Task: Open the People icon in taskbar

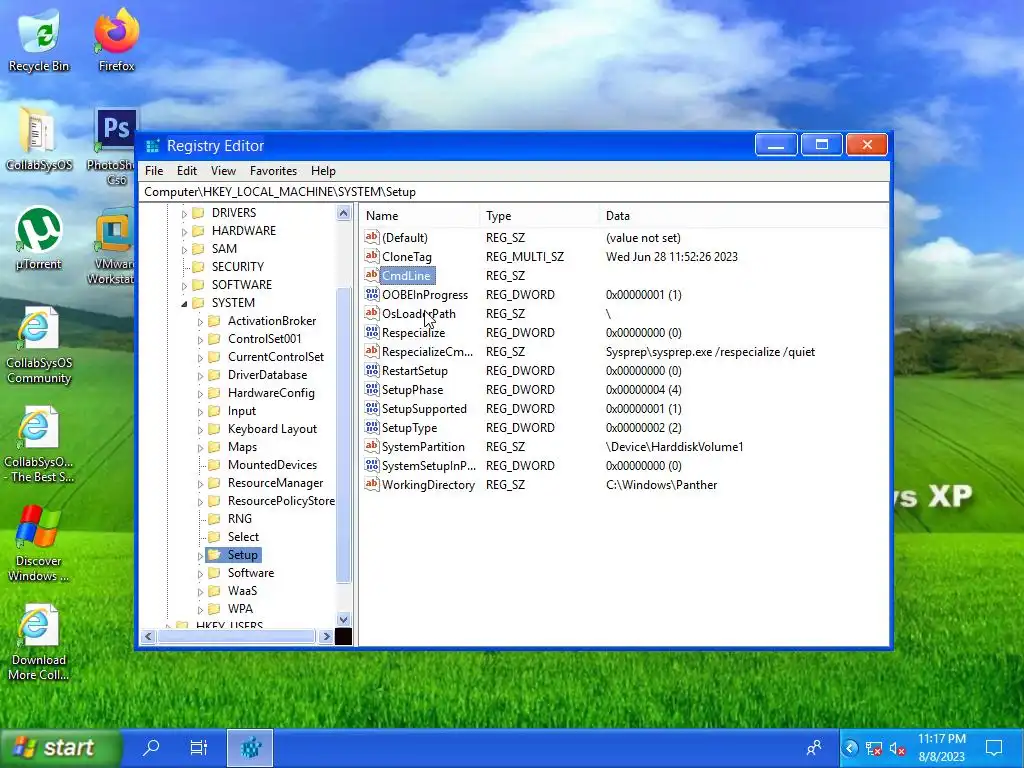Action: pos(814,748)
